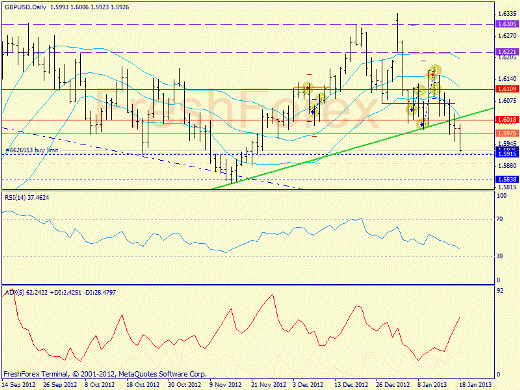This screenshot has width=520, height=390.
Task: Click the topmost circled marker in January 2013
Action: (x=436, y=70)
